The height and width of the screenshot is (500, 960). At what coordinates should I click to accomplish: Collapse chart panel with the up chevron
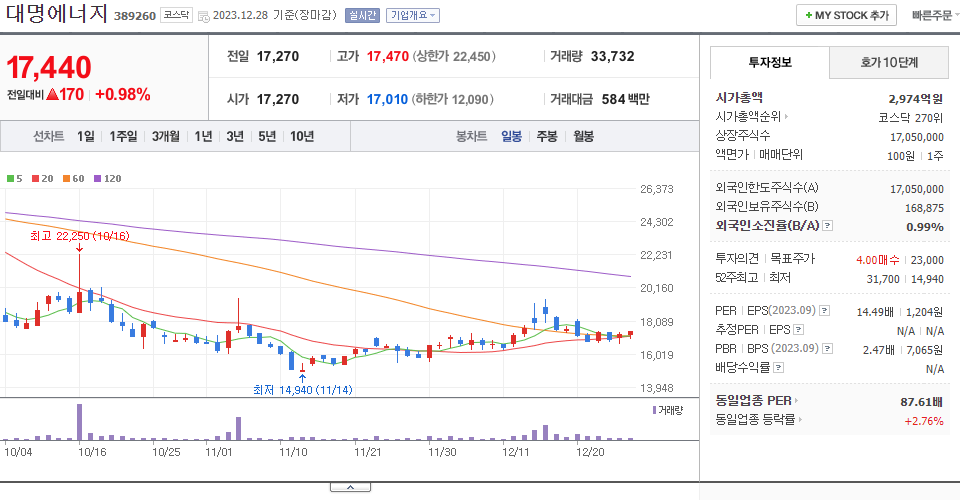350,487
